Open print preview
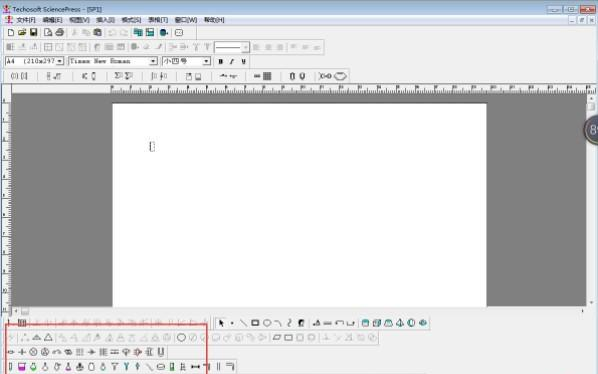This screenshot has height=374, width=598. (48, 32)
